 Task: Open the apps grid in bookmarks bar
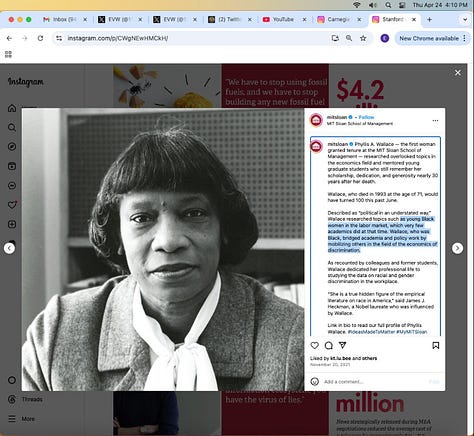(x=8, y=54)
